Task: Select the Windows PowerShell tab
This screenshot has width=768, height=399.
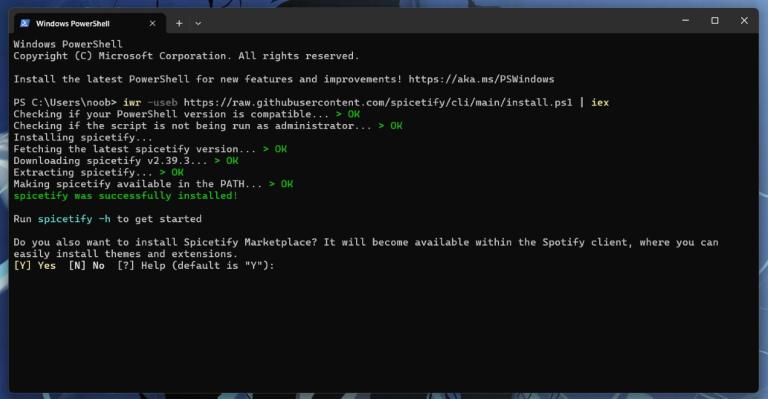Action: (89, 23)
